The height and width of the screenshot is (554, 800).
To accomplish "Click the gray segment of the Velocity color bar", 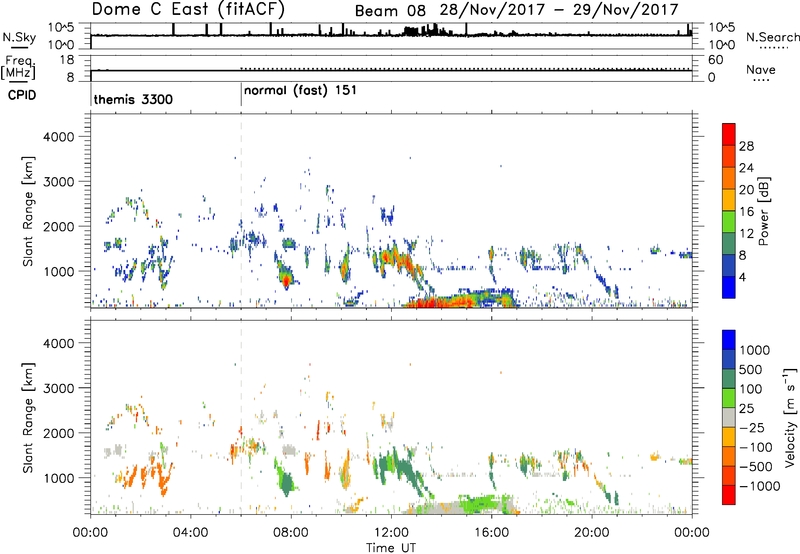I will click(729, 417).
